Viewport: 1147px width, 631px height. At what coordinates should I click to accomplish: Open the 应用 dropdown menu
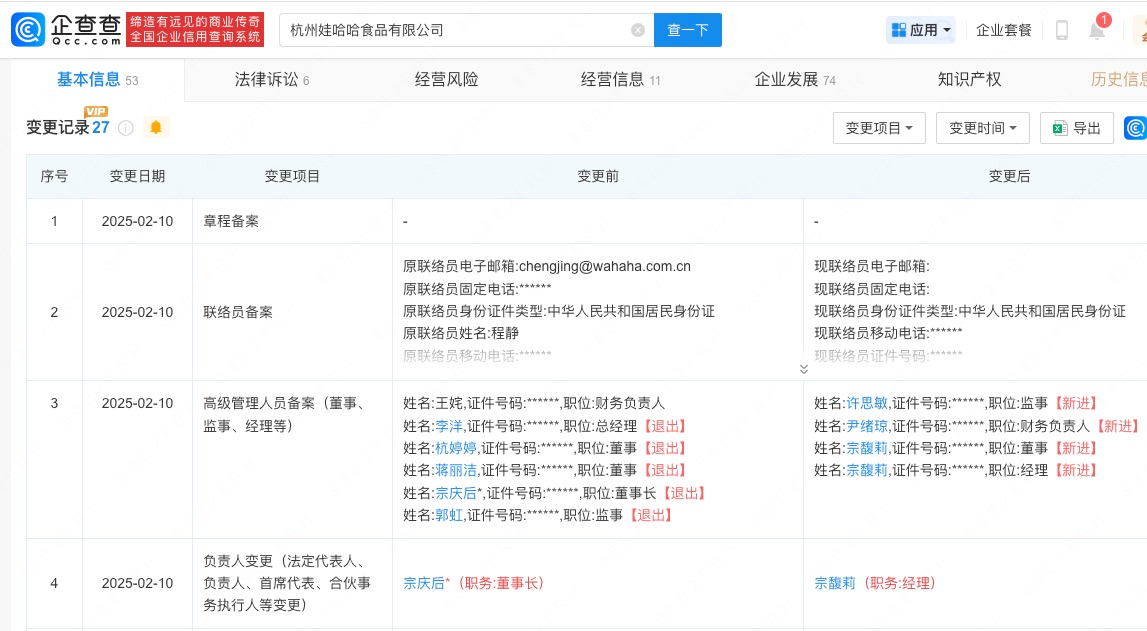point(920,30)
